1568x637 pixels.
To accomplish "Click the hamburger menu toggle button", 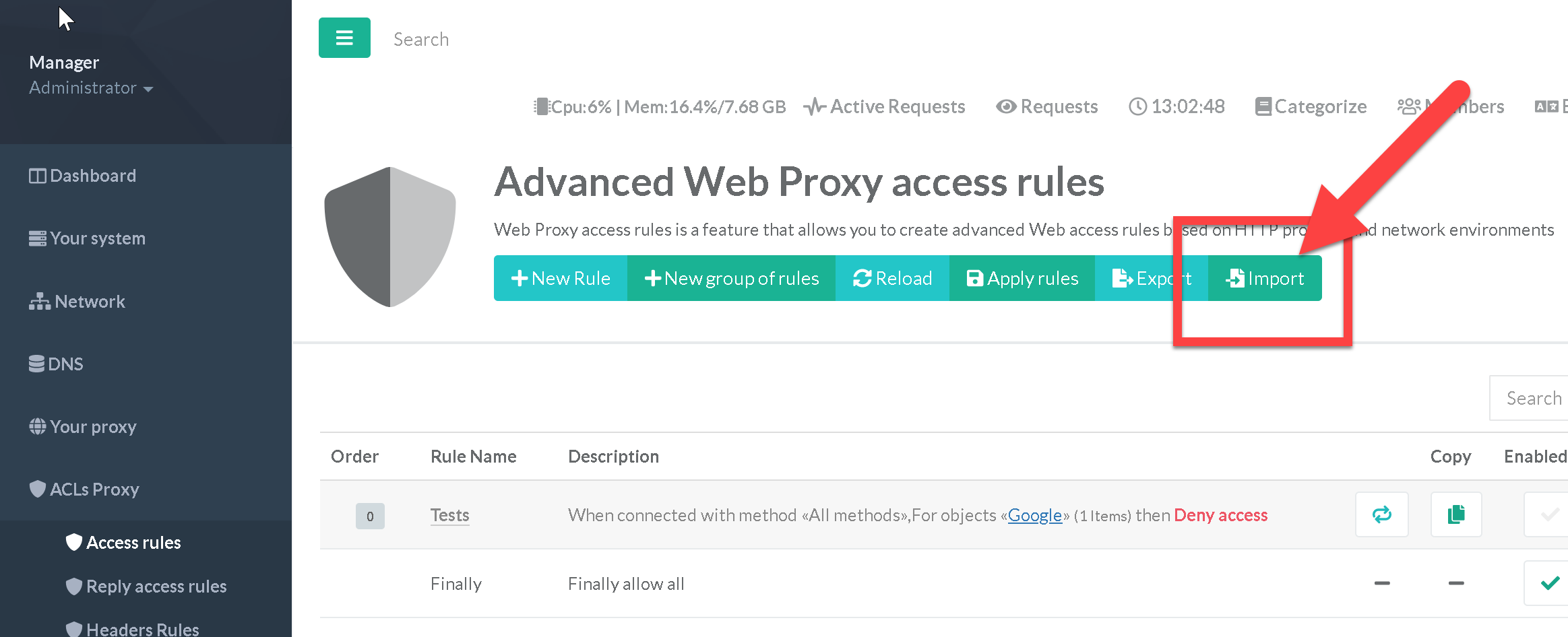I will tap(344, 38).
